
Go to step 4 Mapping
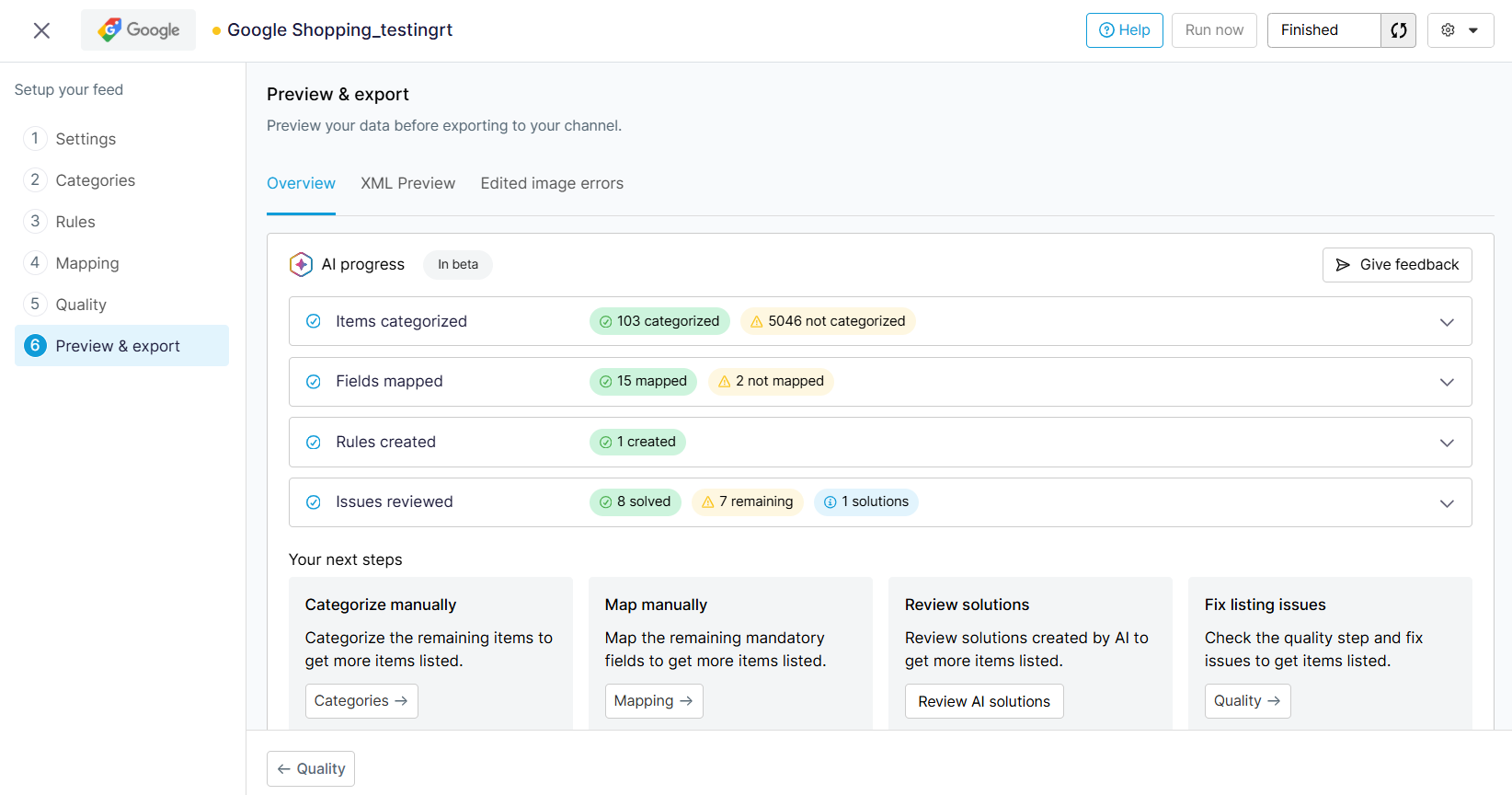(x=121, y=263)
